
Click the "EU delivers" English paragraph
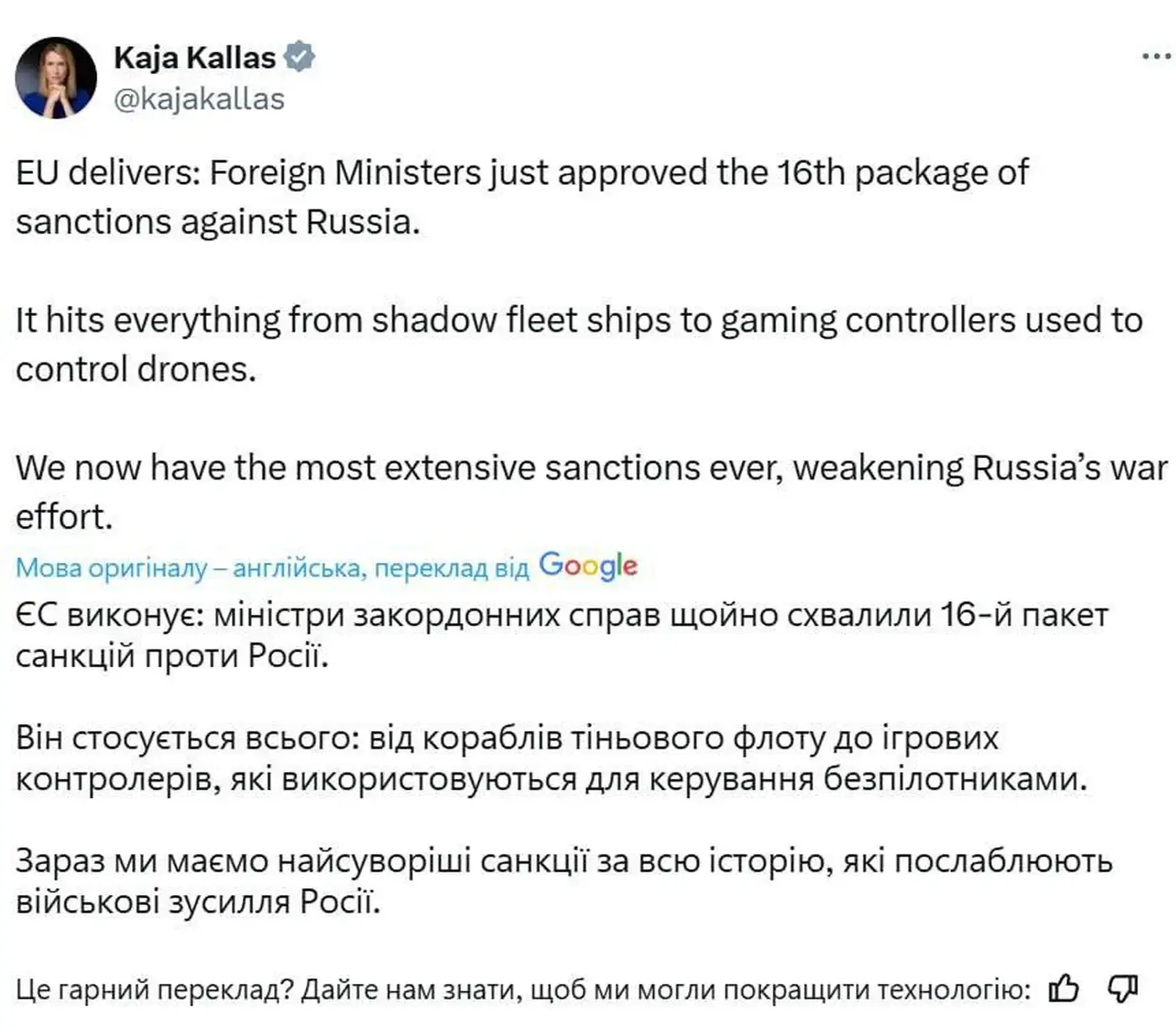click(521, 197)
